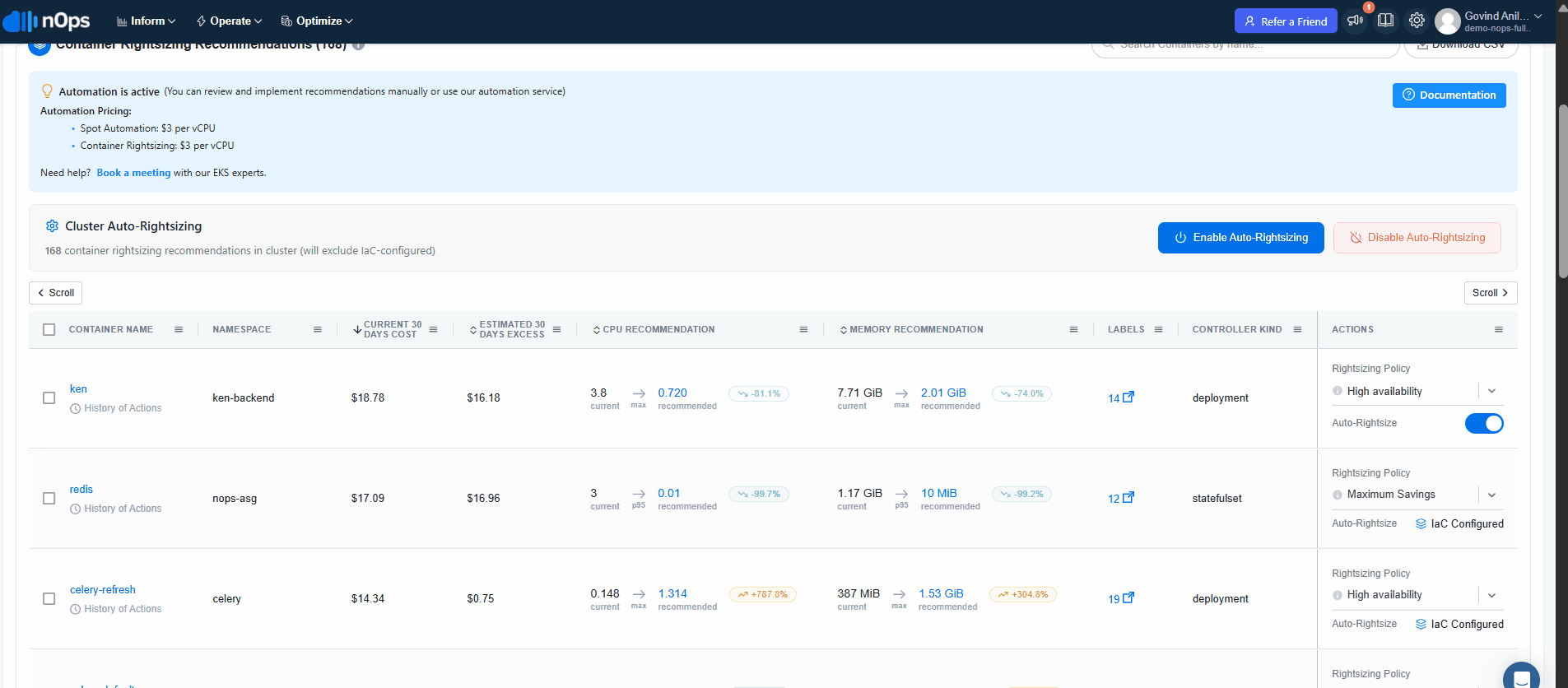Open Namespace column menu icon

tap(318, 329)
